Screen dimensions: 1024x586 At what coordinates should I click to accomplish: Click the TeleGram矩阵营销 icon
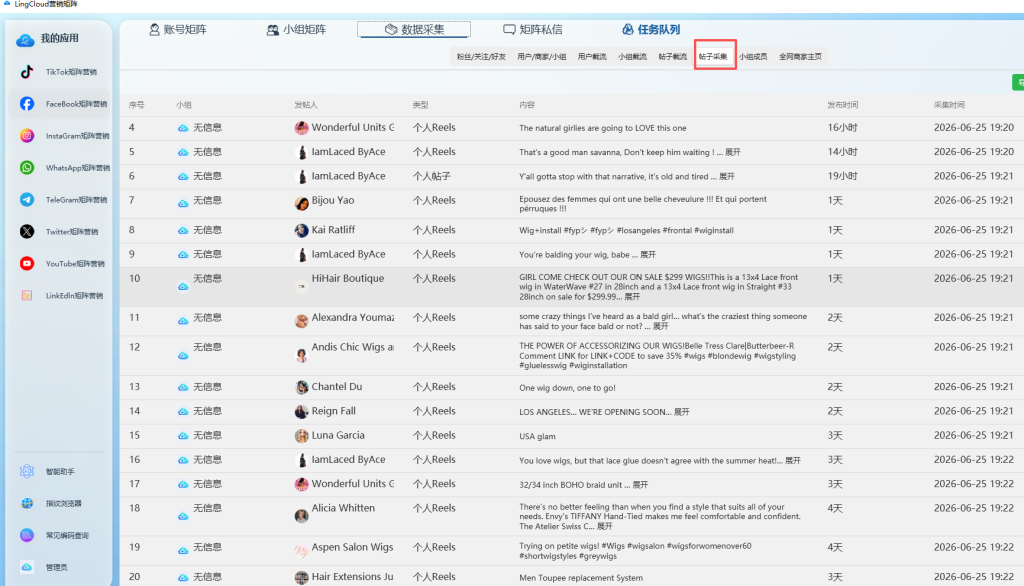click(27, 200)
